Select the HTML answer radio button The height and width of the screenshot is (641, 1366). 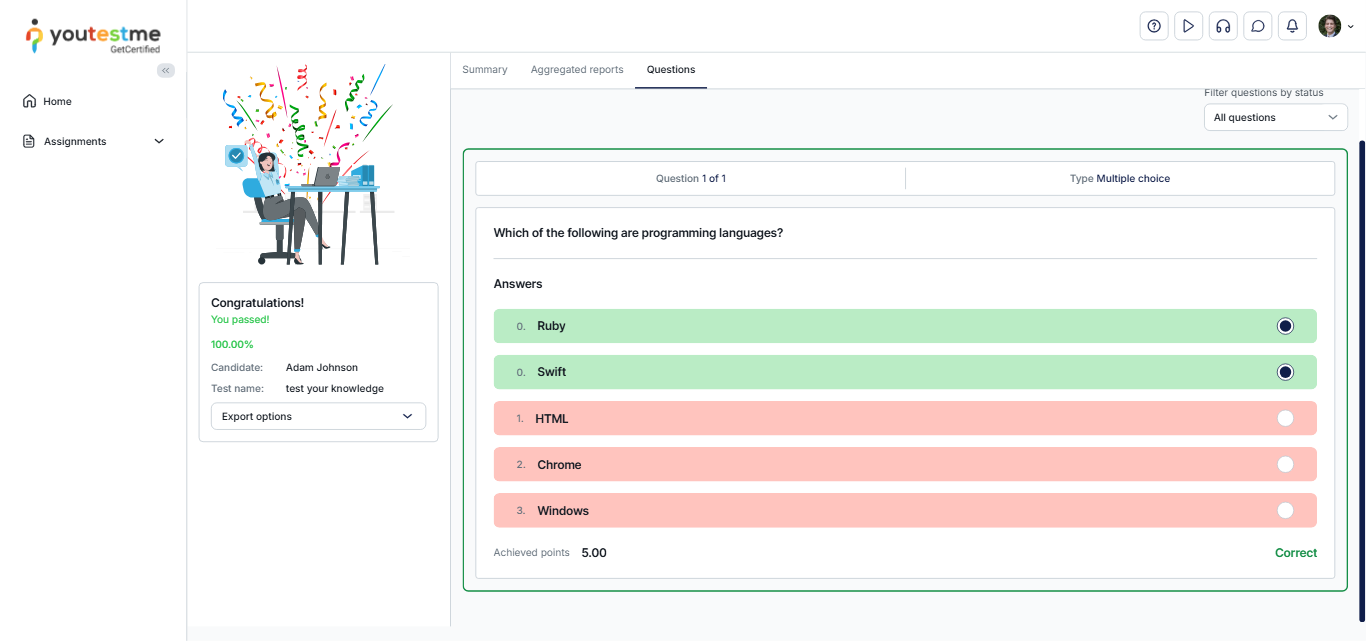1285,418
